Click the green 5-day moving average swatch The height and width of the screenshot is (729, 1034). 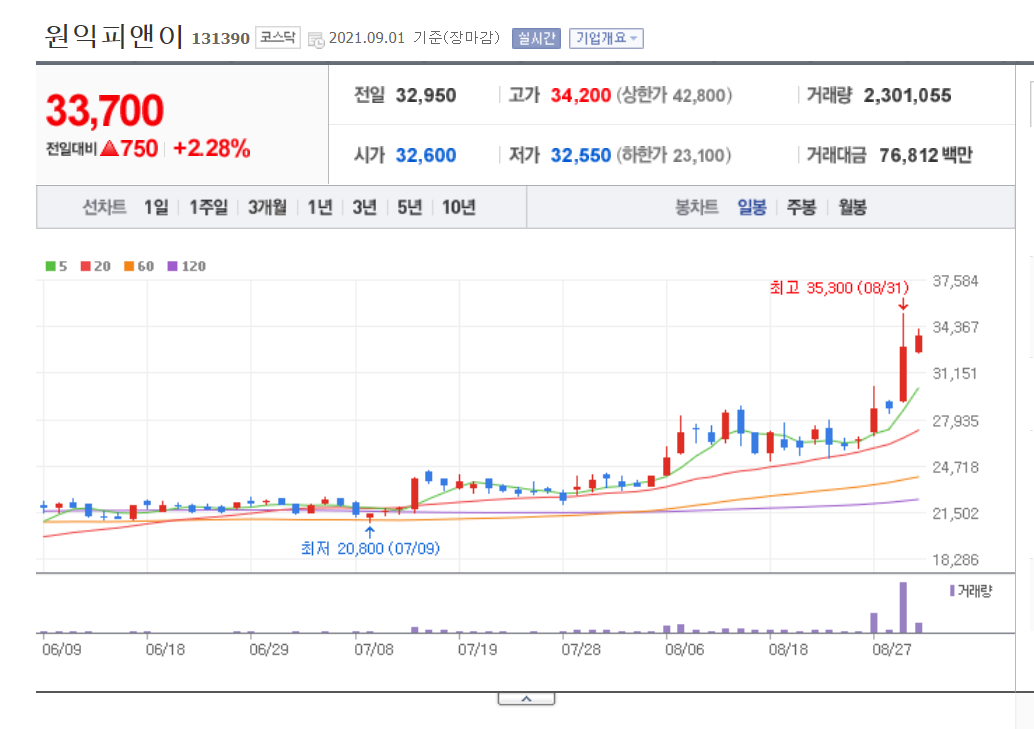click(x=50, y=266)
